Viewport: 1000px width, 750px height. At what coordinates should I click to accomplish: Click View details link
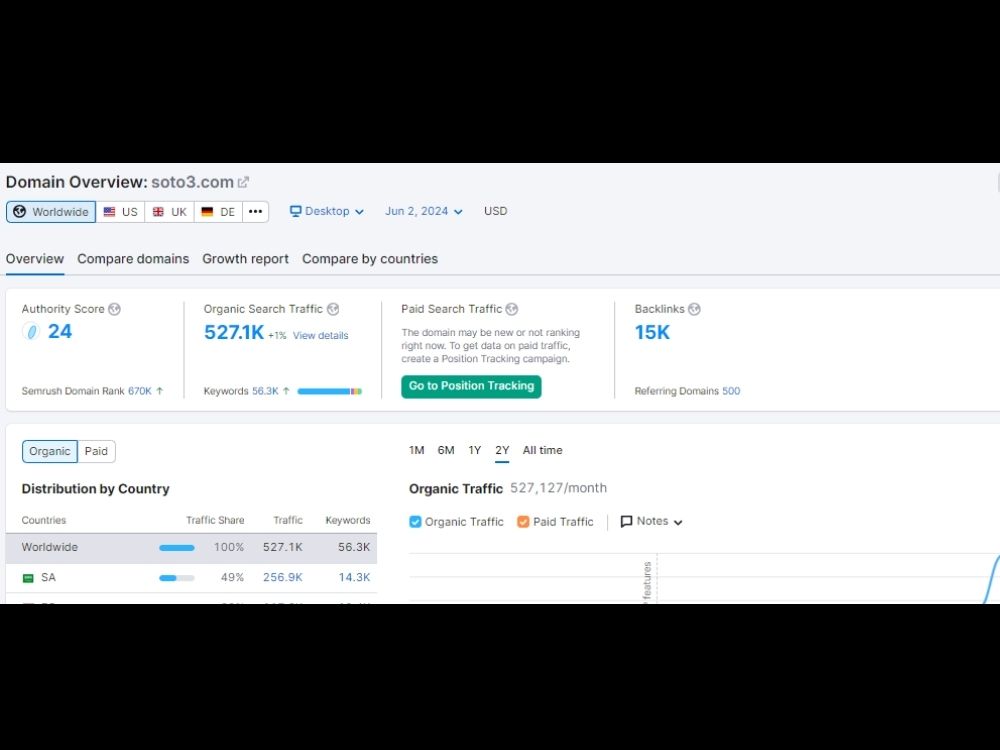[320, 335]
